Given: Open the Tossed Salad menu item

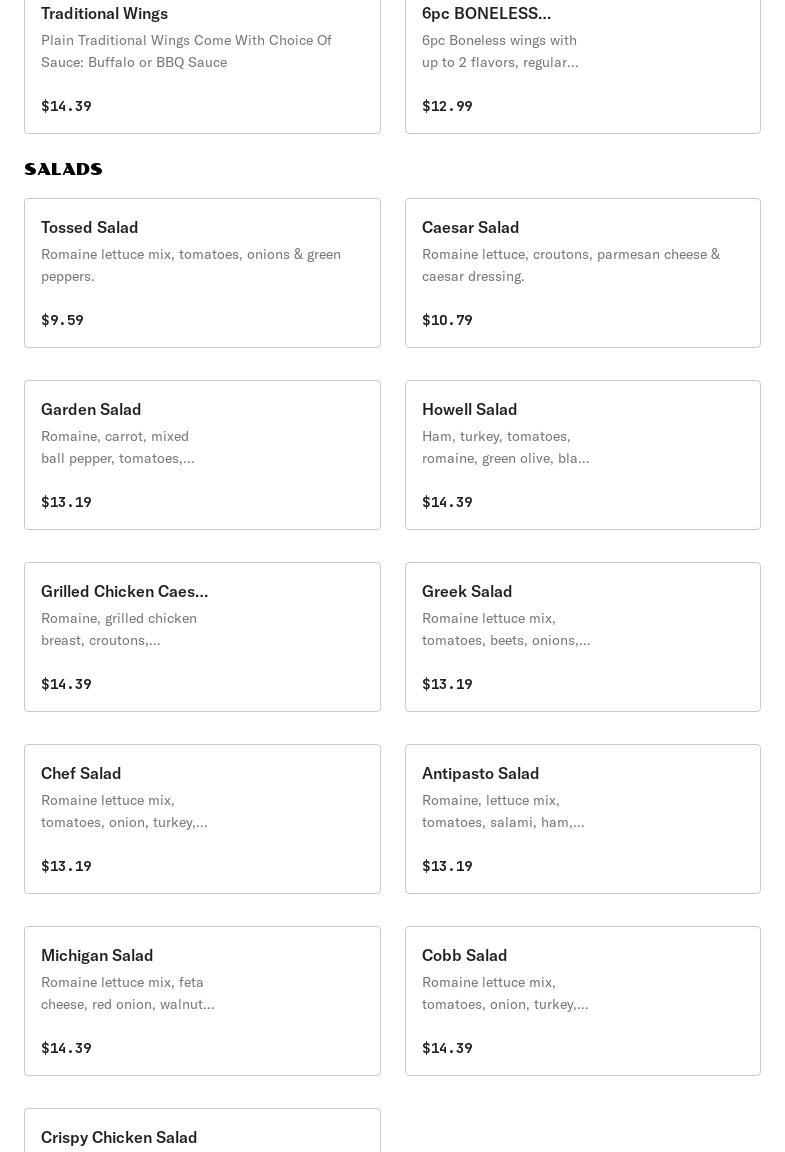Looking at the screenshot, I should click(202, 273).
